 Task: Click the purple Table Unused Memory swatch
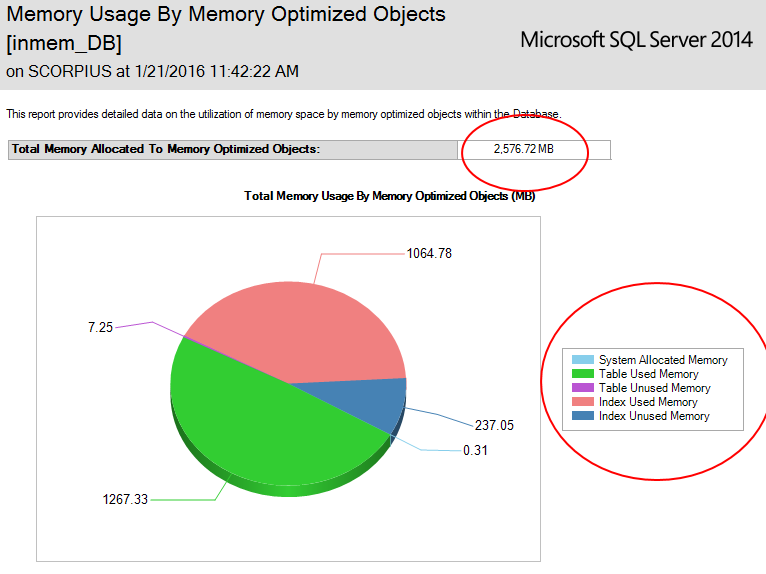[583, 388]
